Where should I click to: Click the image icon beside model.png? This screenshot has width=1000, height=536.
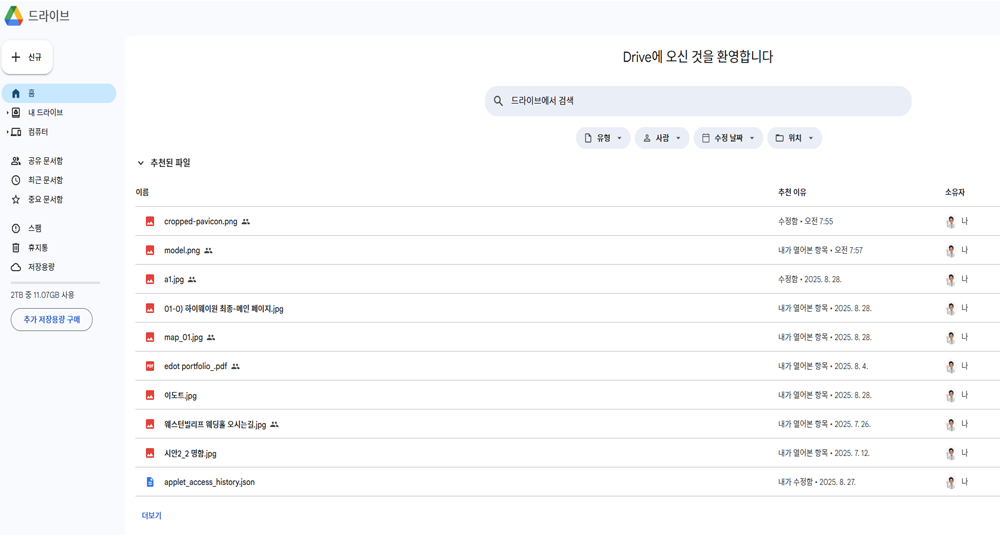(150, 251)
